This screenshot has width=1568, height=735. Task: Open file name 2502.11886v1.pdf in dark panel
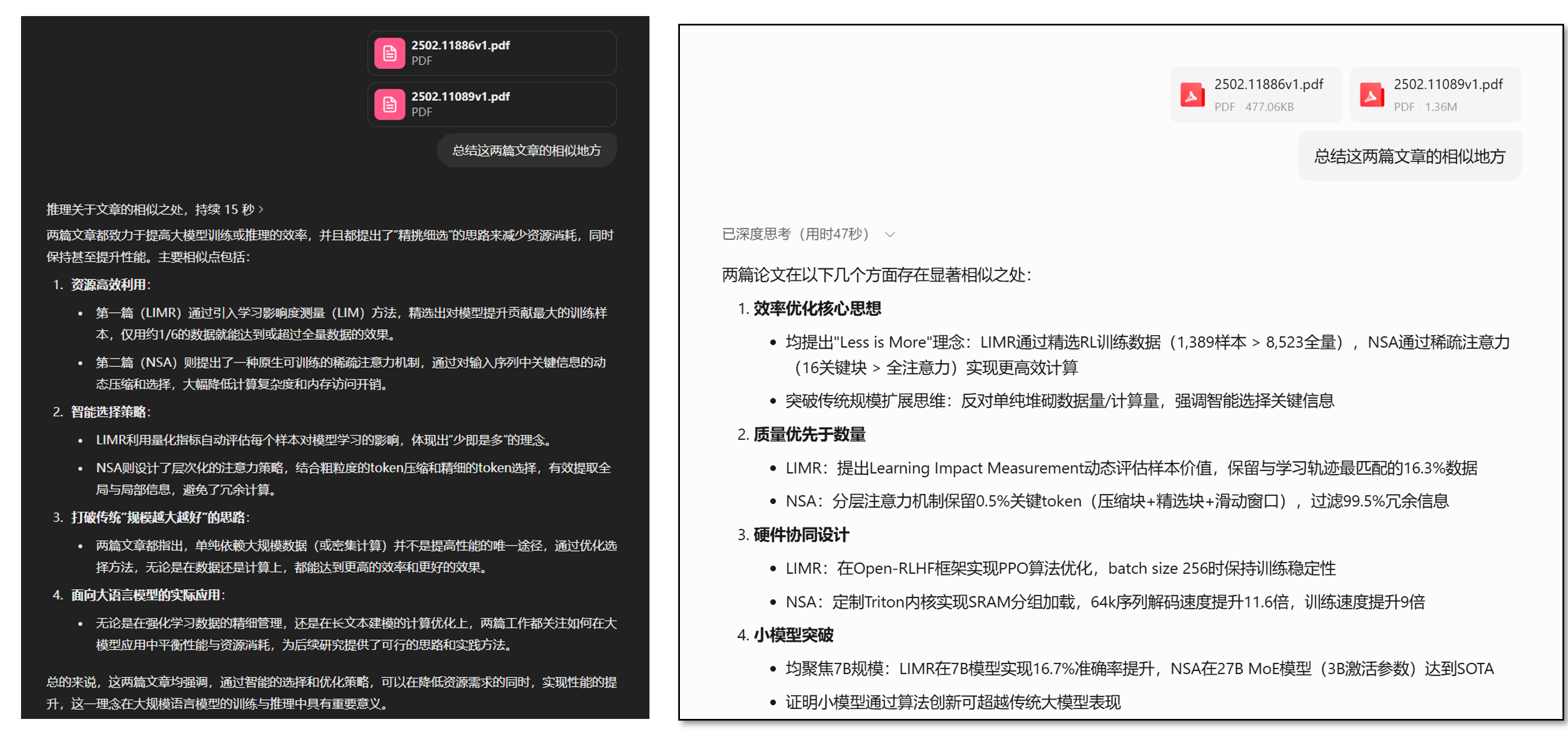[460, 45]
